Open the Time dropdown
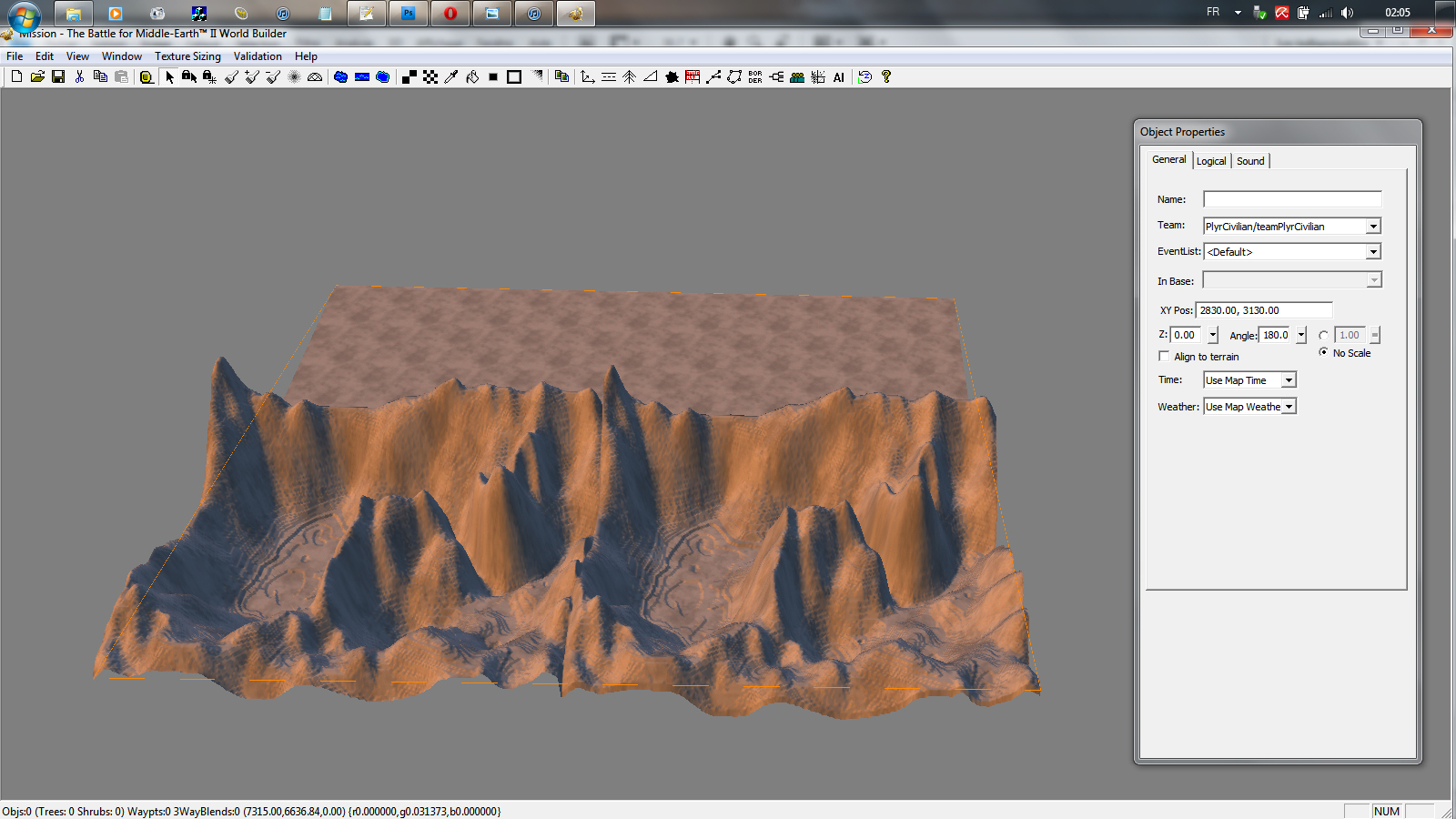This screenshot has height=819, width=1456. tap(1289, 379)
